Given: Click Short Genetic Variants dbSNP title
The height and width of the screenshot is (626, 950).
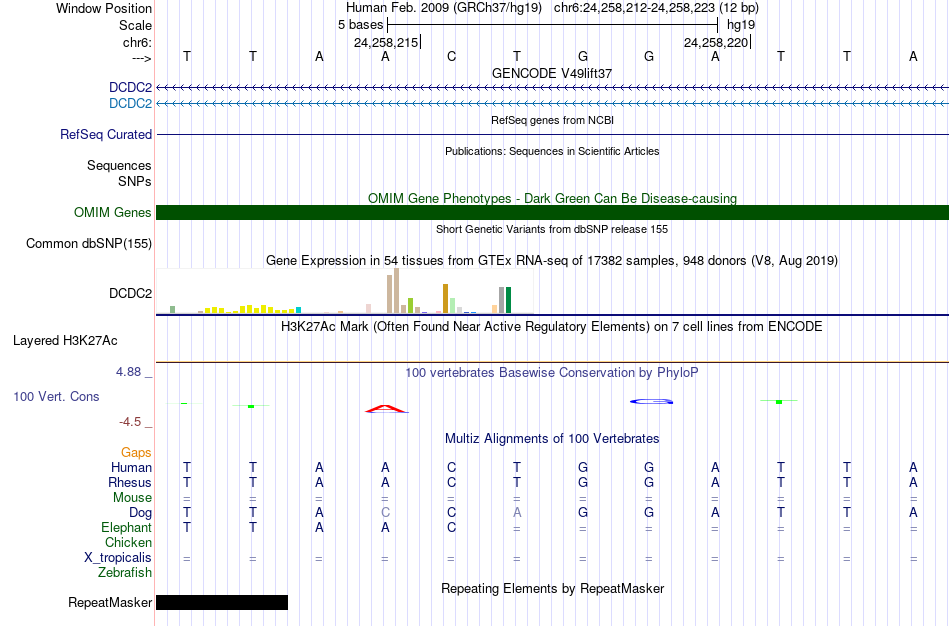Looking at the screenshot, I should point(552,229).
